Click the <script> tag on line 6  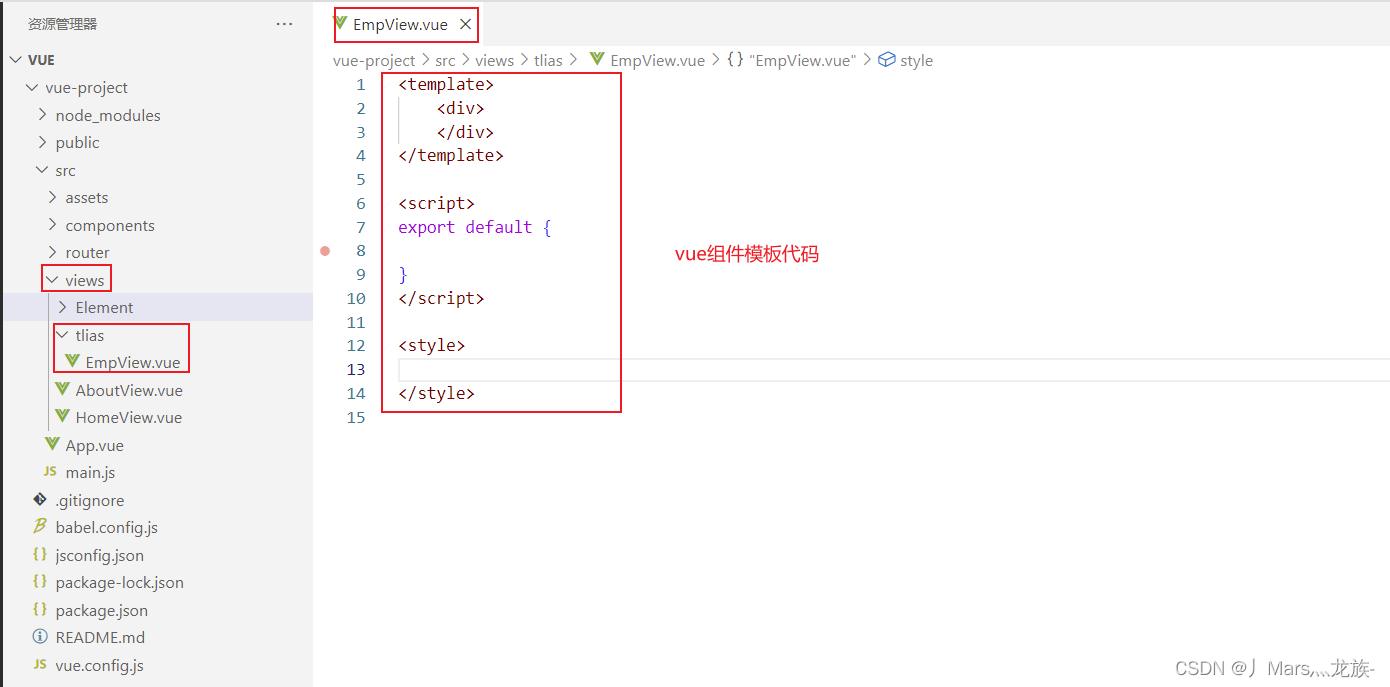[x=436, y=204]
